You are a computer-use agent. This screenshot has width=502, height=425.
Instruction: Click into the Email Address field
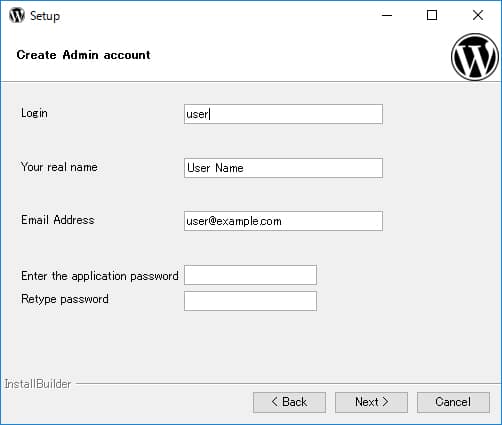283,221
